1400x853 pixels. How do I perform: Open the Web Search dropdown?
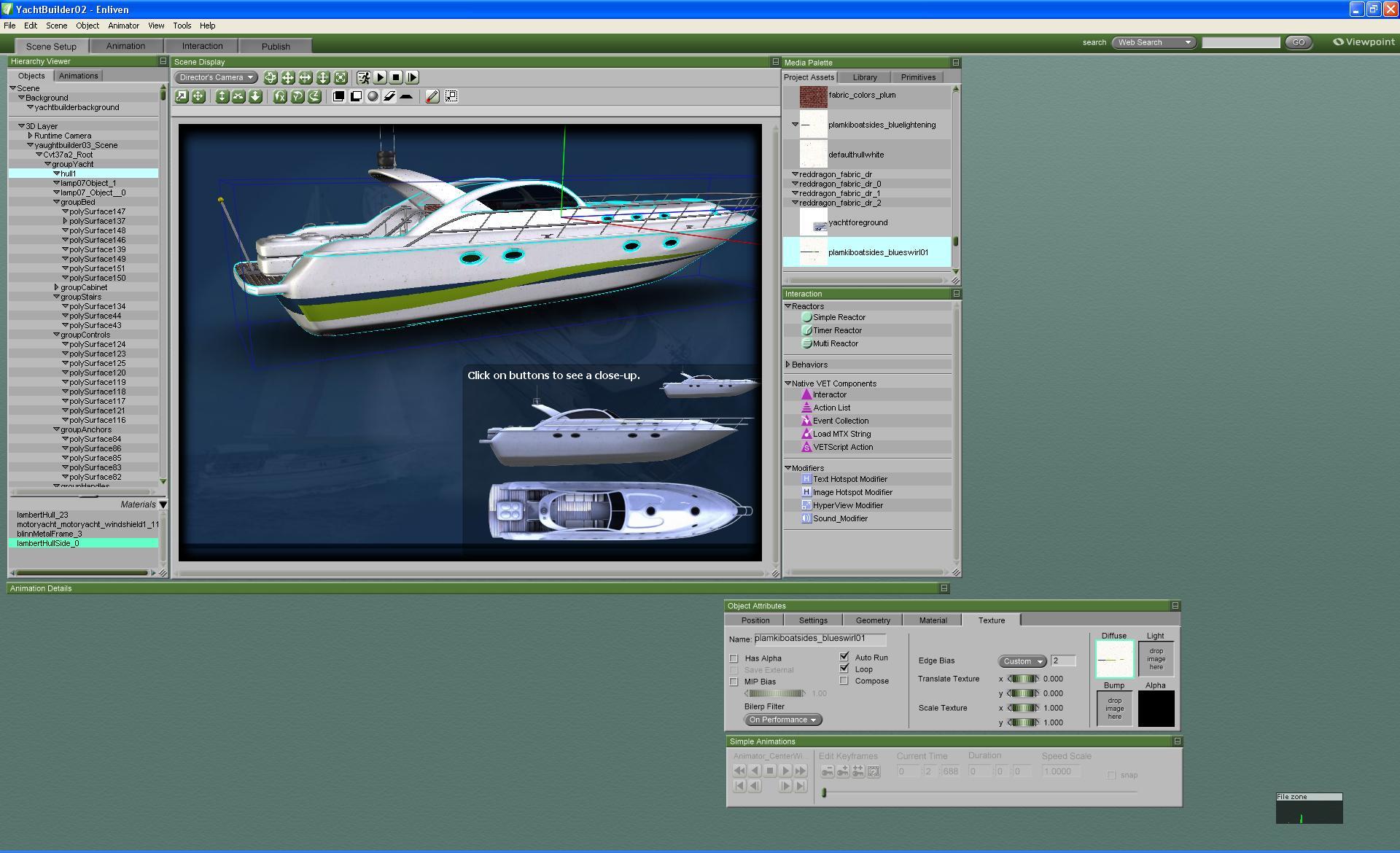tap(1154, 42)
